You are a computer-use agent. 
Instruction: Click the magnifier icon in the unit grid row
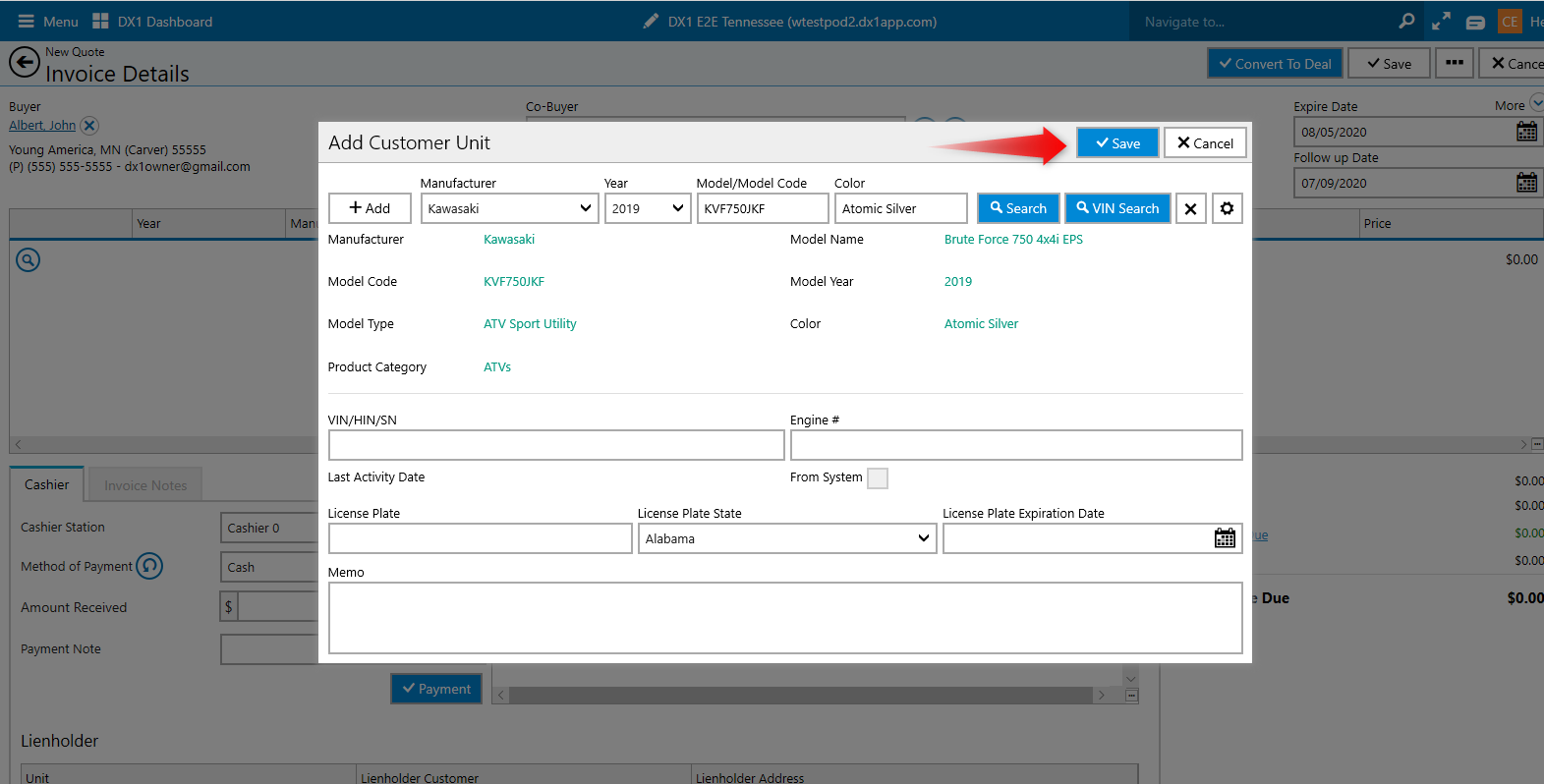(x=29, y=260)
